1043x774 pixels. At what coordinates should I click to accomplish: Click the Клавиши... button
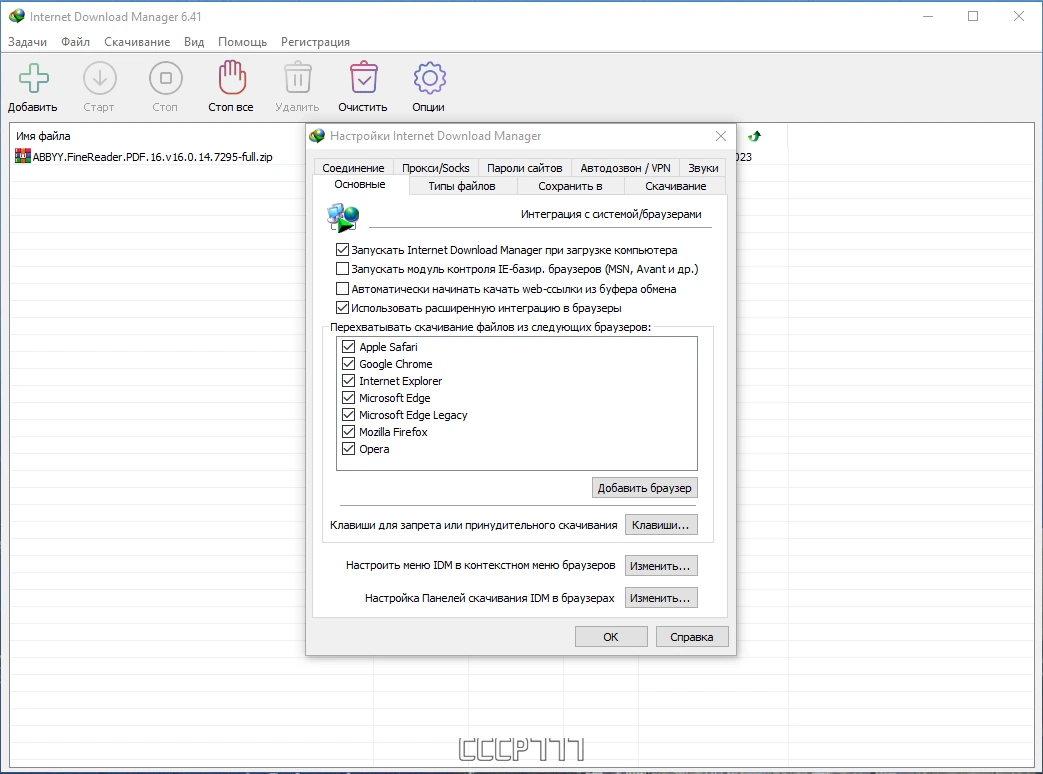click(x=661, y=525)
